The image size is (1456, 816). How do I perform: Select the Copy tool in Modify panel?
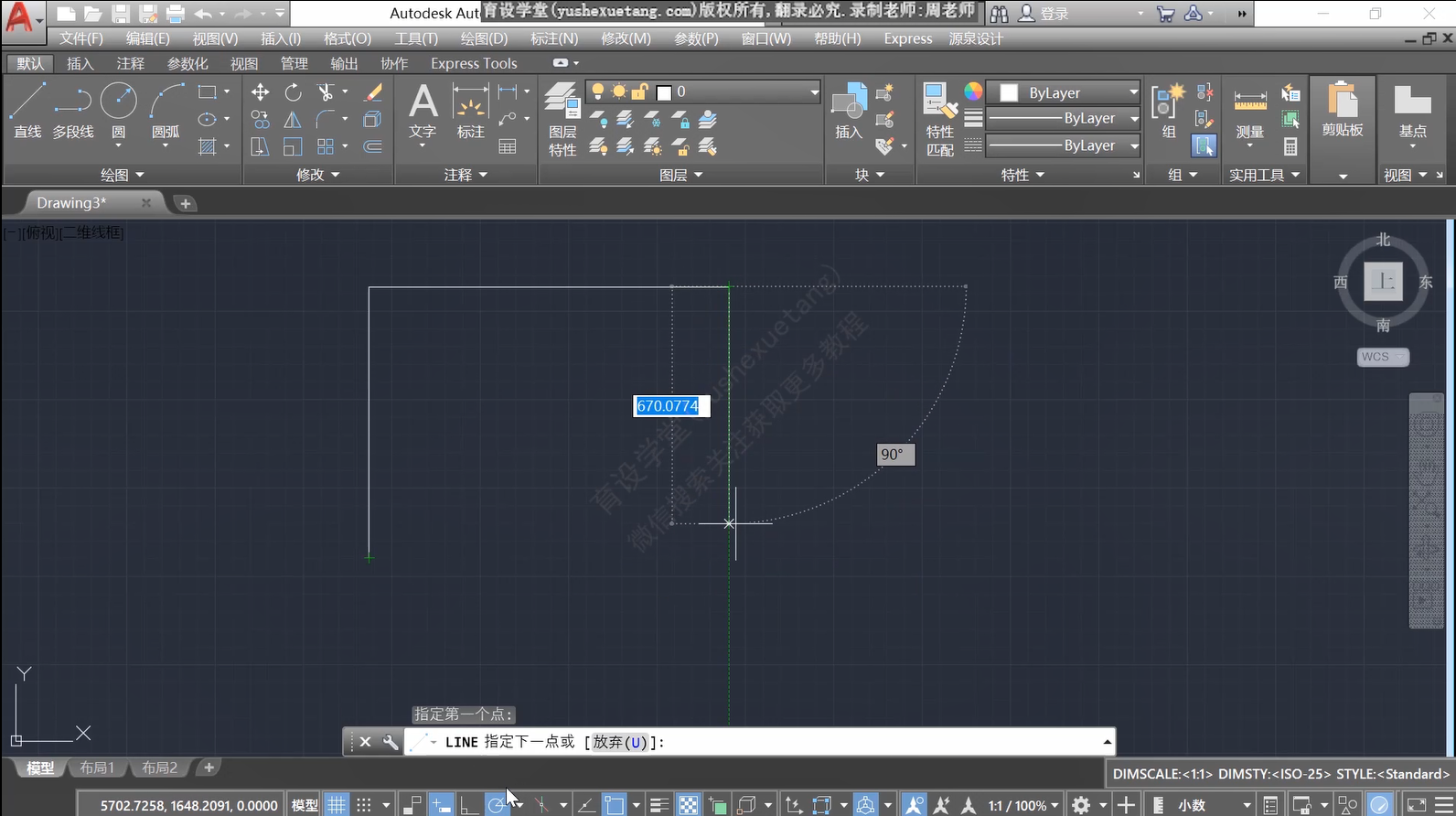(x=261, y=120)
